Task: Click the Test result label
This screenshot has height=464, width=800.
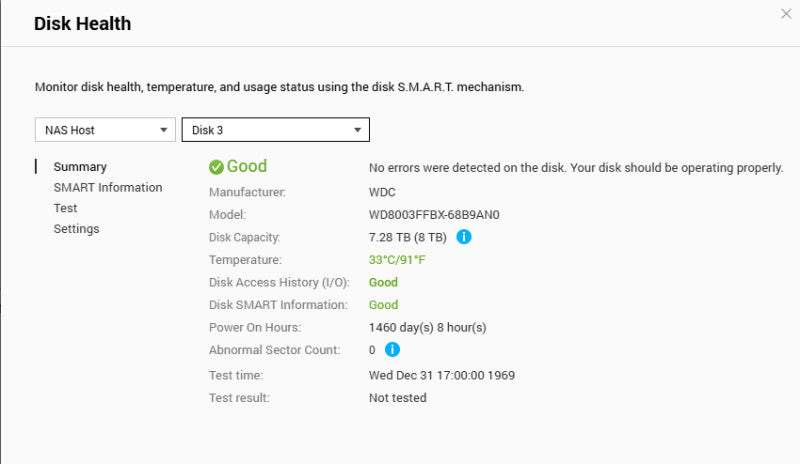Action: tap(239, 398)
